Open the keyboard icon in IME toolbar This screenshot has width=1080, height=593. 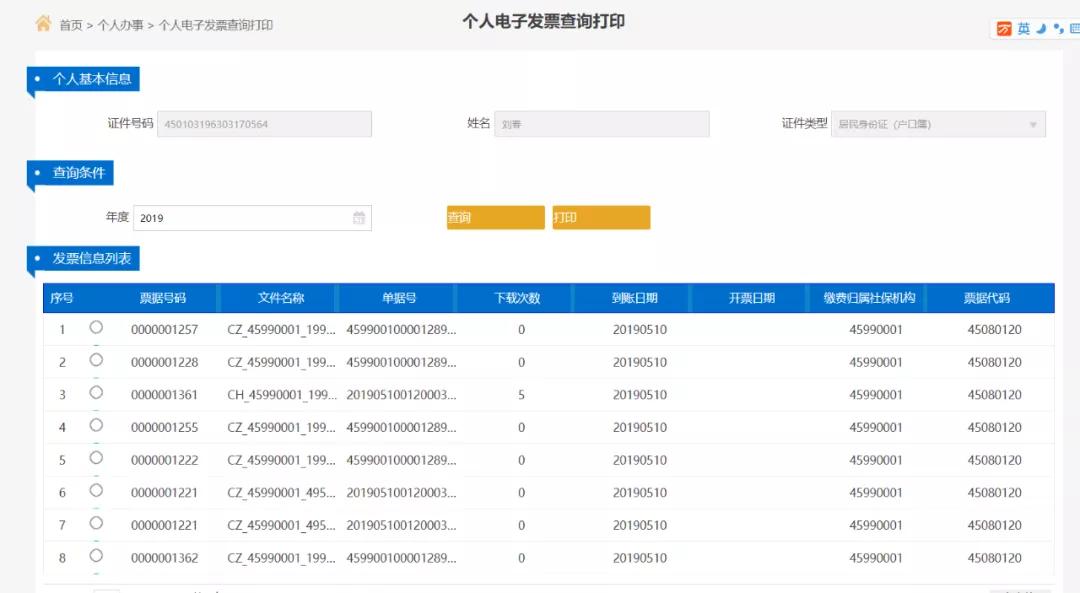[x=1074, y=28]
